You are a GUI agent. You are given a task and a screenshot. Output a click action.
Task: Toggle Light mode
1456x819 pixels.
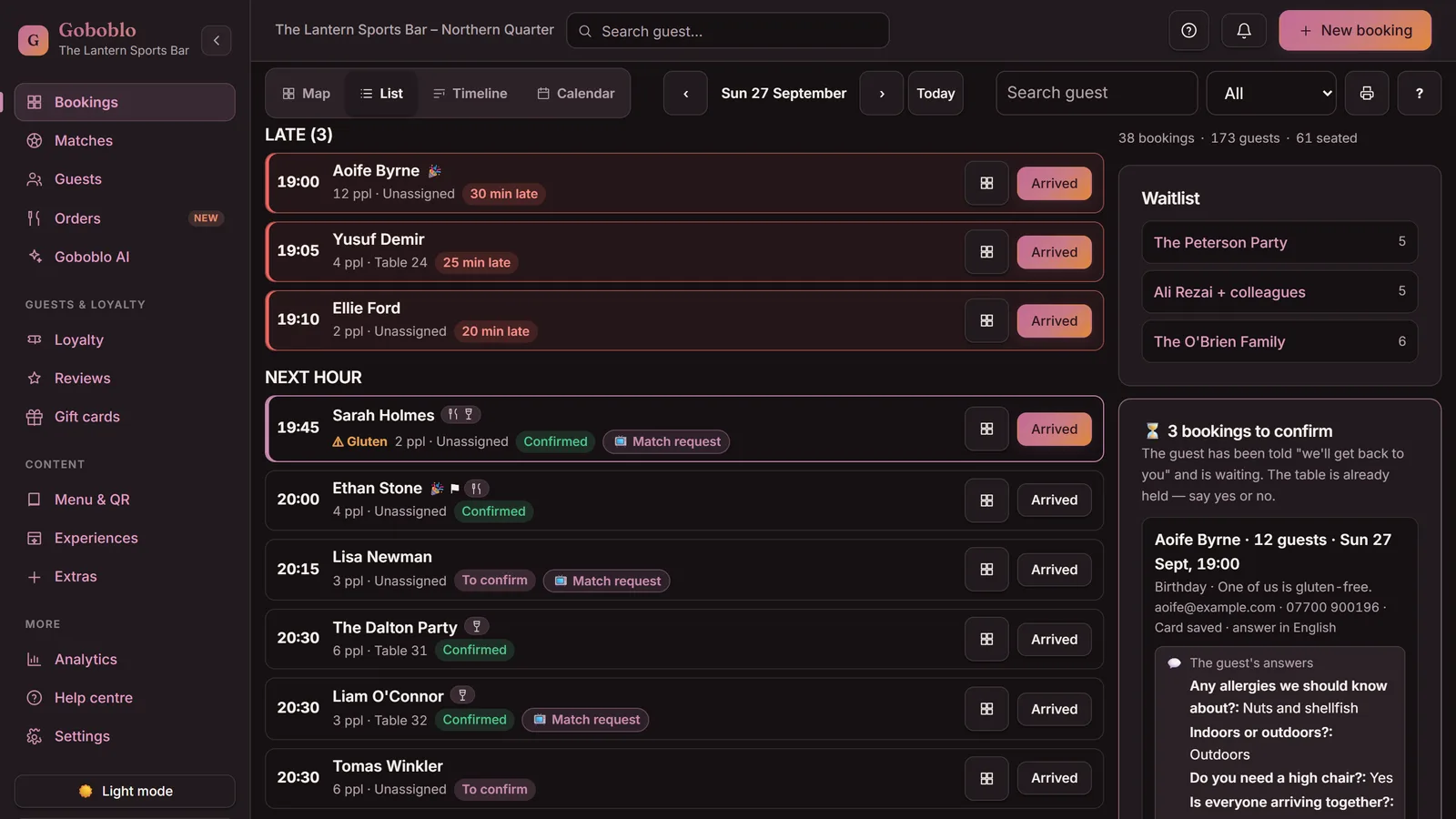[x=125, y=791]
